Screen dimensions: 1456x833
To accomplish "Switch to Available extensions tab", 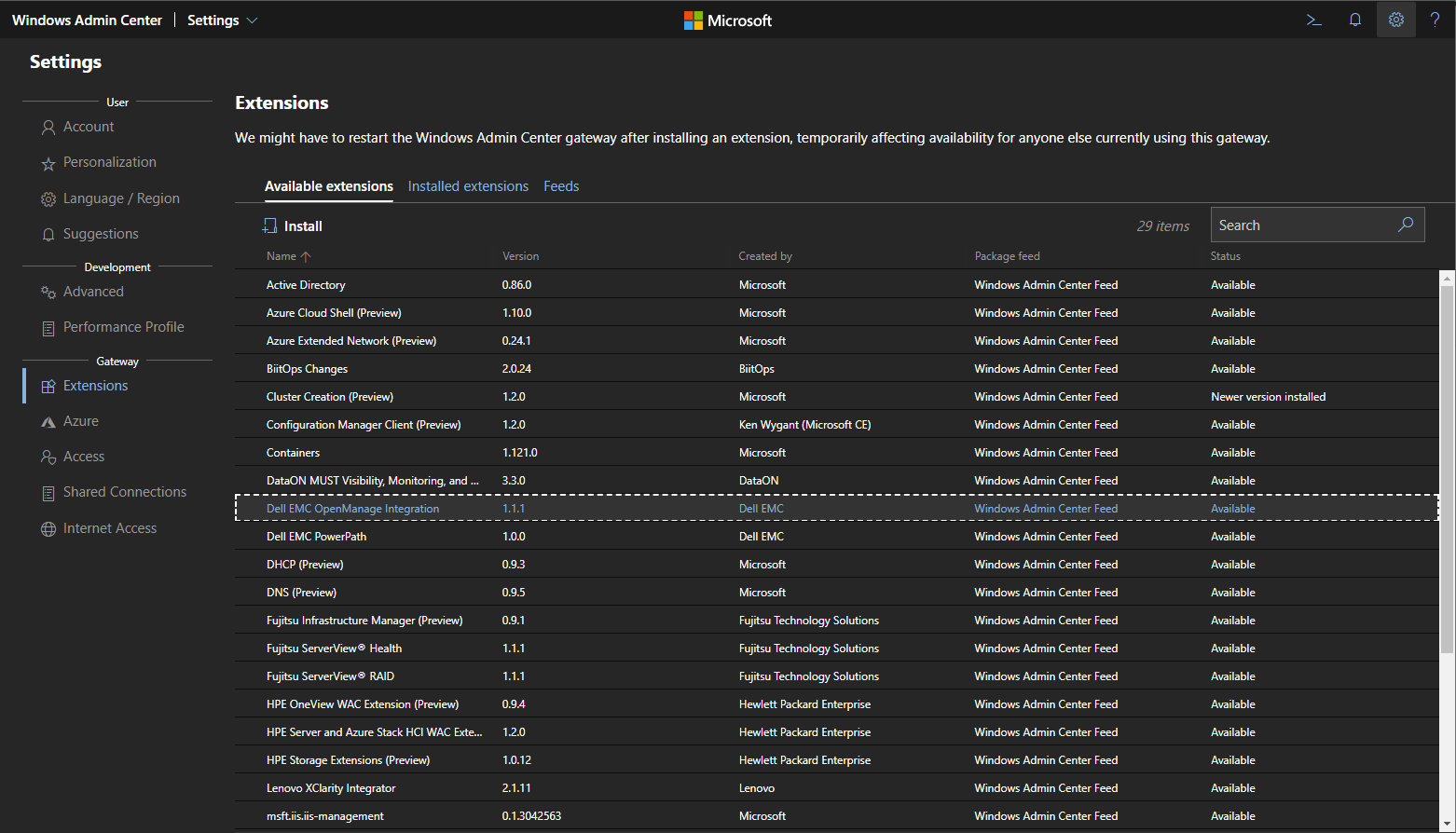I will [329, 186].
